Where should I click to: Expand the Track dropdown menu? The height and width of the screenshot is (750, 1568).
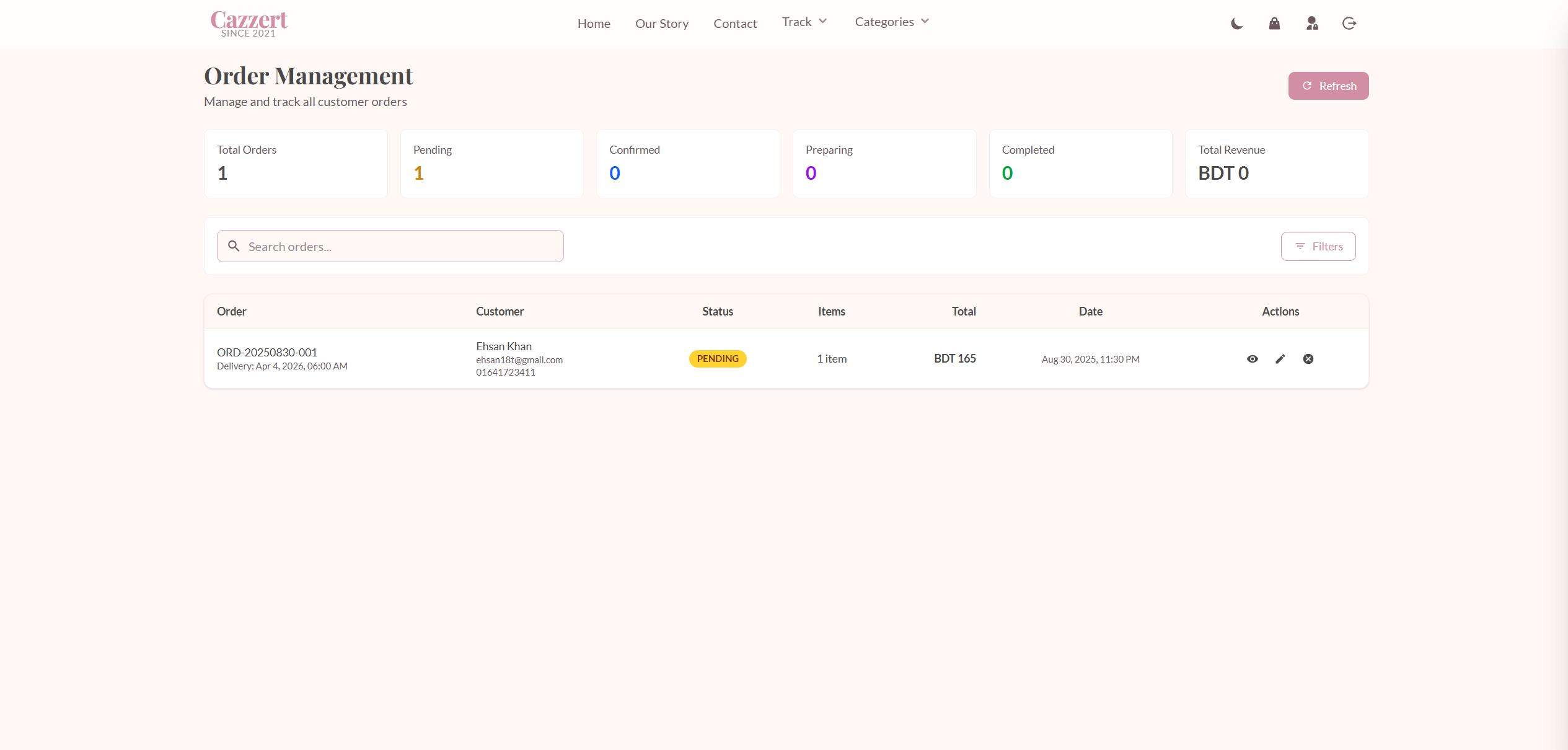click(x=804, y=21)
